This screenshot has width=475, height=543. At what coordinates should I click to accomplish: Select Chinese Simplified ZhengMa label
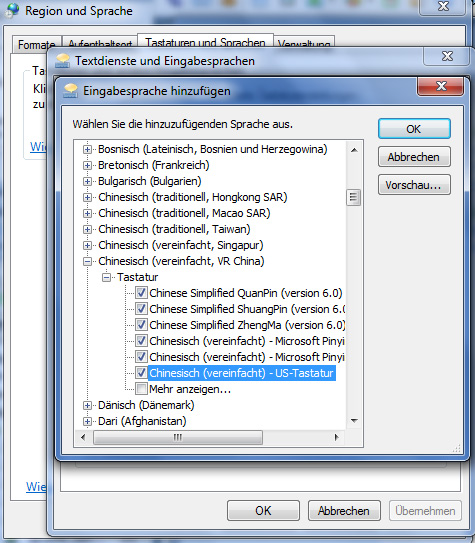point(247,325)
